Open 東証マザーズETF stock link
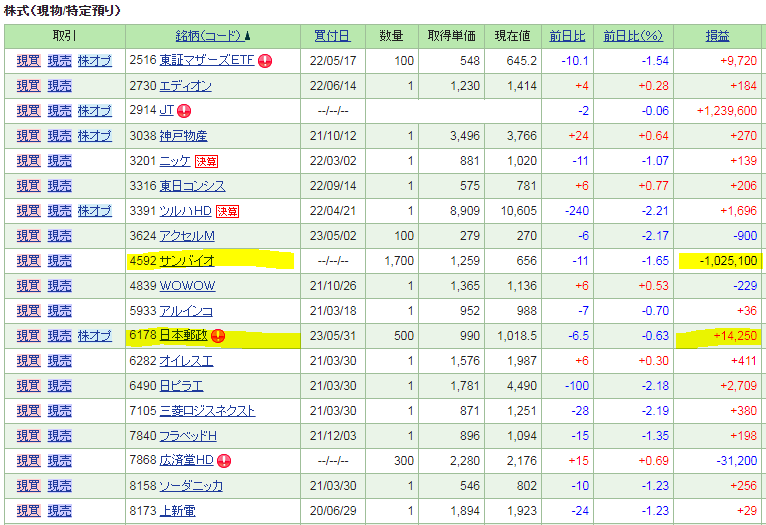The width and height of the screenshot is (766, 525). pos(207,61)
